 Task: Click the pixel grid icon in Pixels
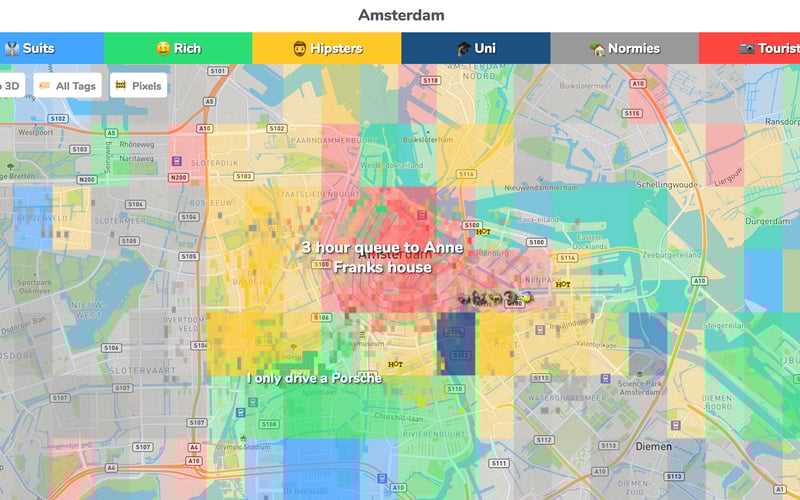pyautogui.click(x=121, y=85)
